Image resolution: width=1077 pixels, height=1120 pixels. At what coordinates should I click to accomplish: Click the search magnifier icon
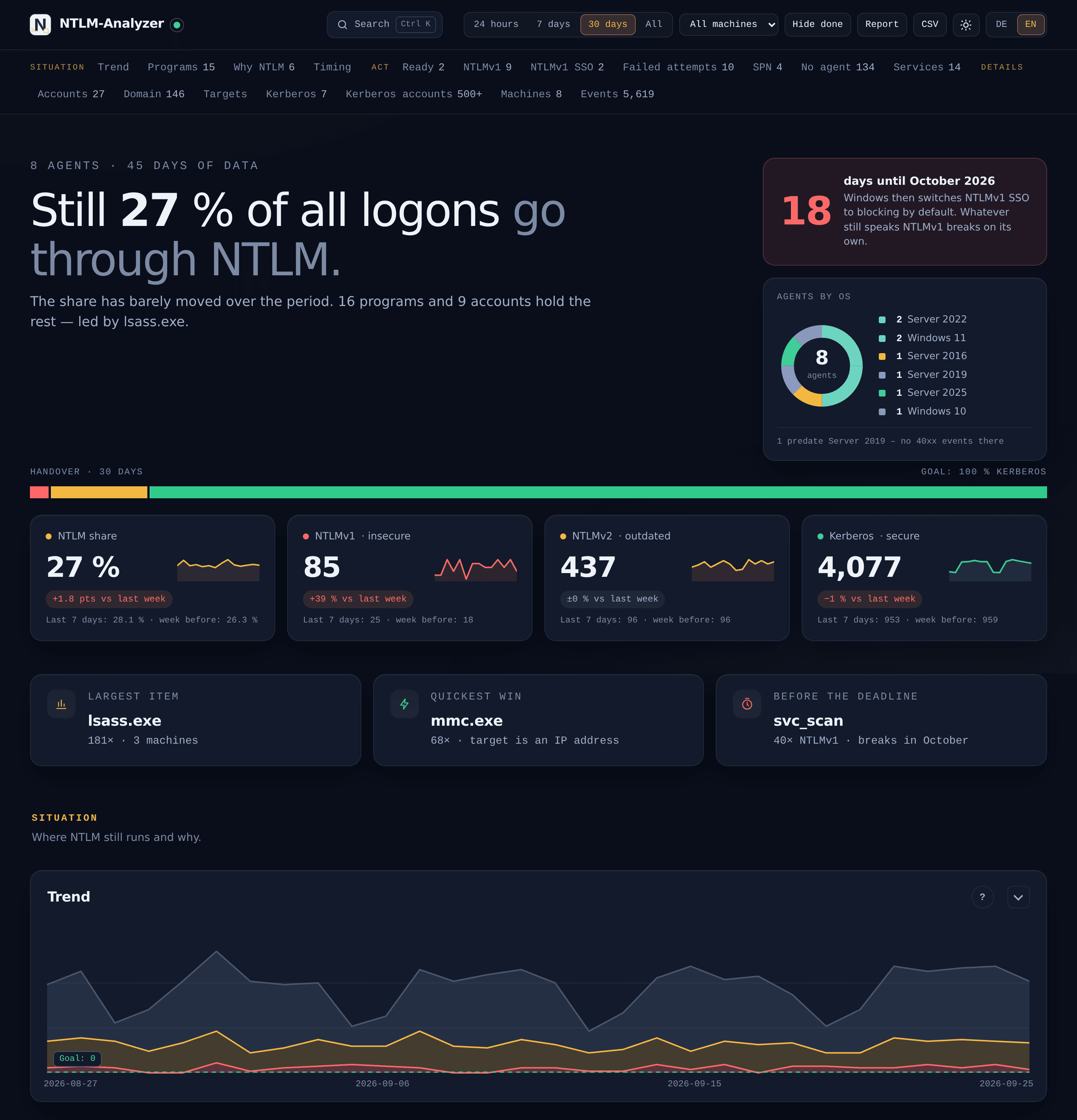[342, 25]
